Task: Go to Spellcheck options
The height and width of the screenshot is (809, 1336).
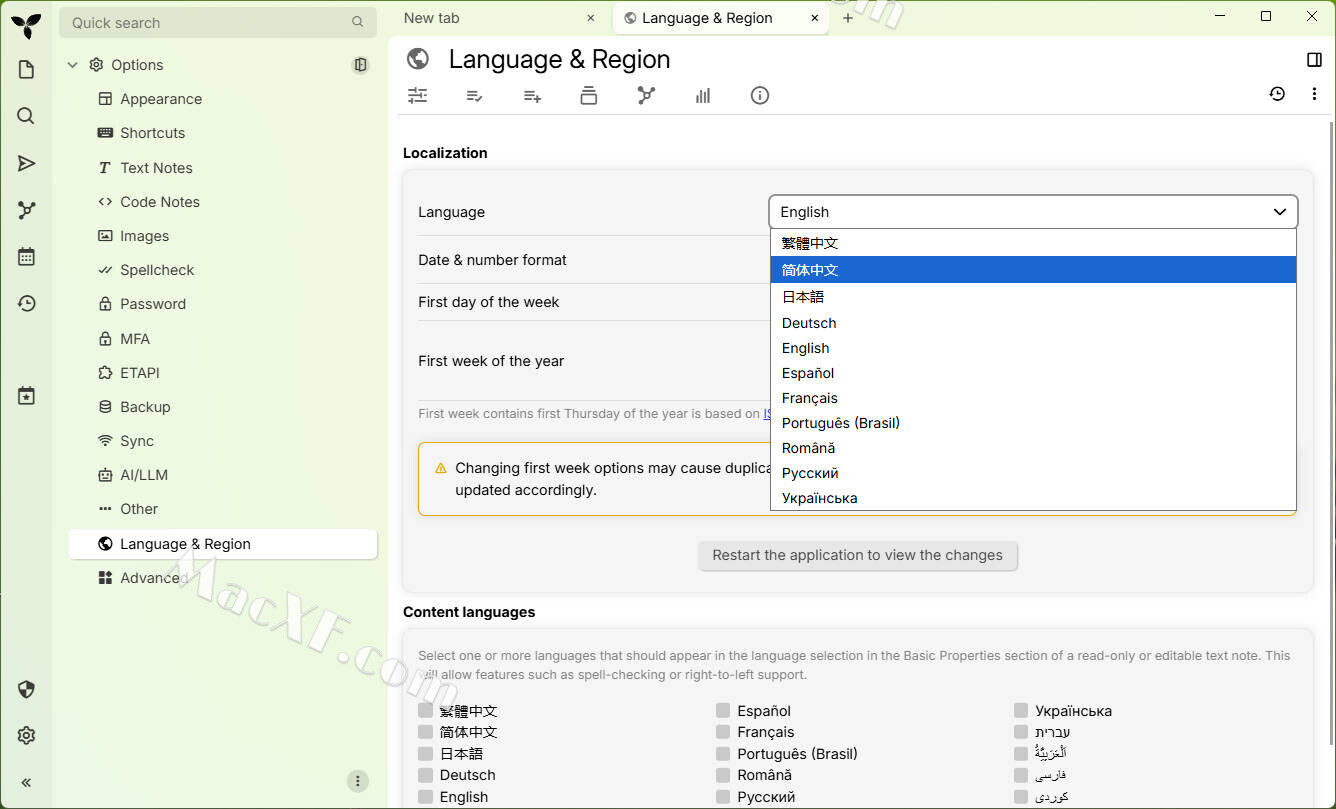Action: pyautogui.click(x=224, y=270)
